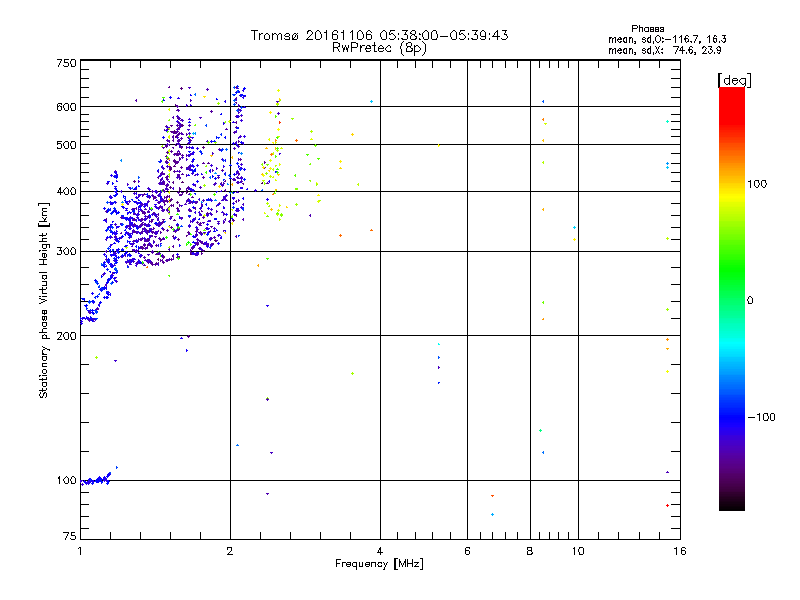Click the y-axis tick label '750'

[x=66, y=63]
